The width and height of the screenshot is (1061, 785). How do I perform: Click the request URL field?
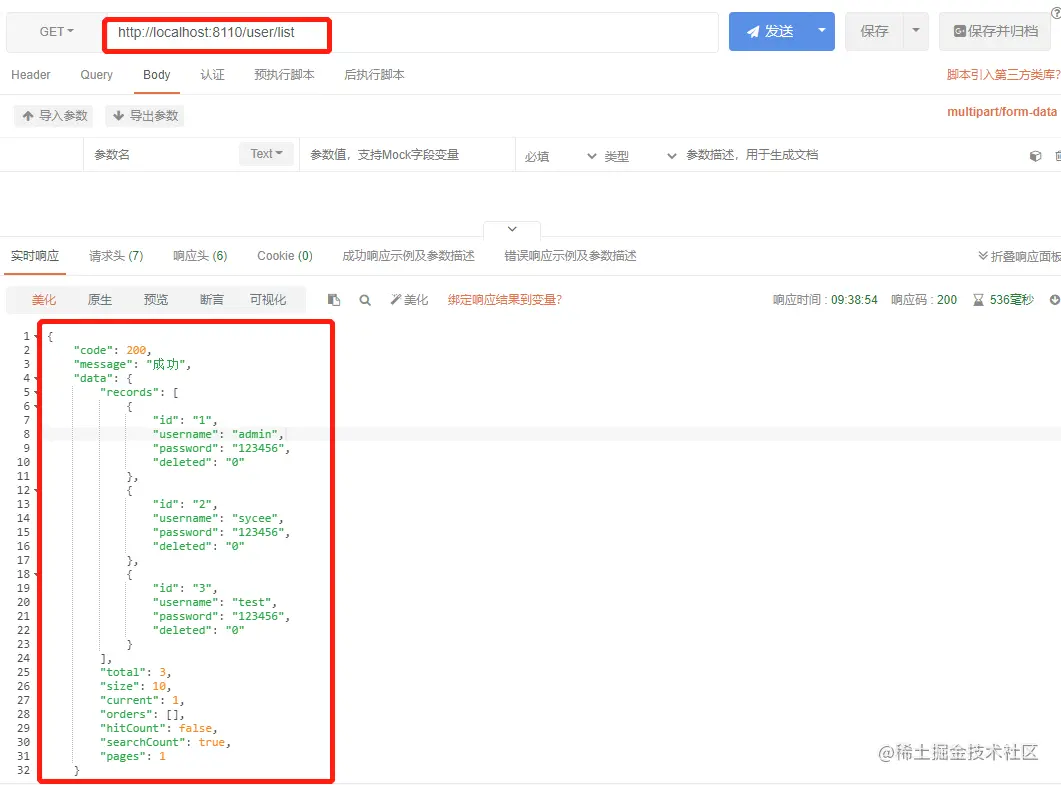410,32
